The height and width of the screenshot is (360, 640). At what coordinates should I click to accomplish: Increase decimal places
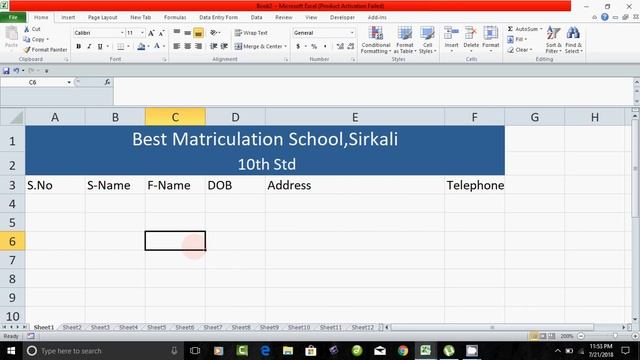(x=340, y=47)
